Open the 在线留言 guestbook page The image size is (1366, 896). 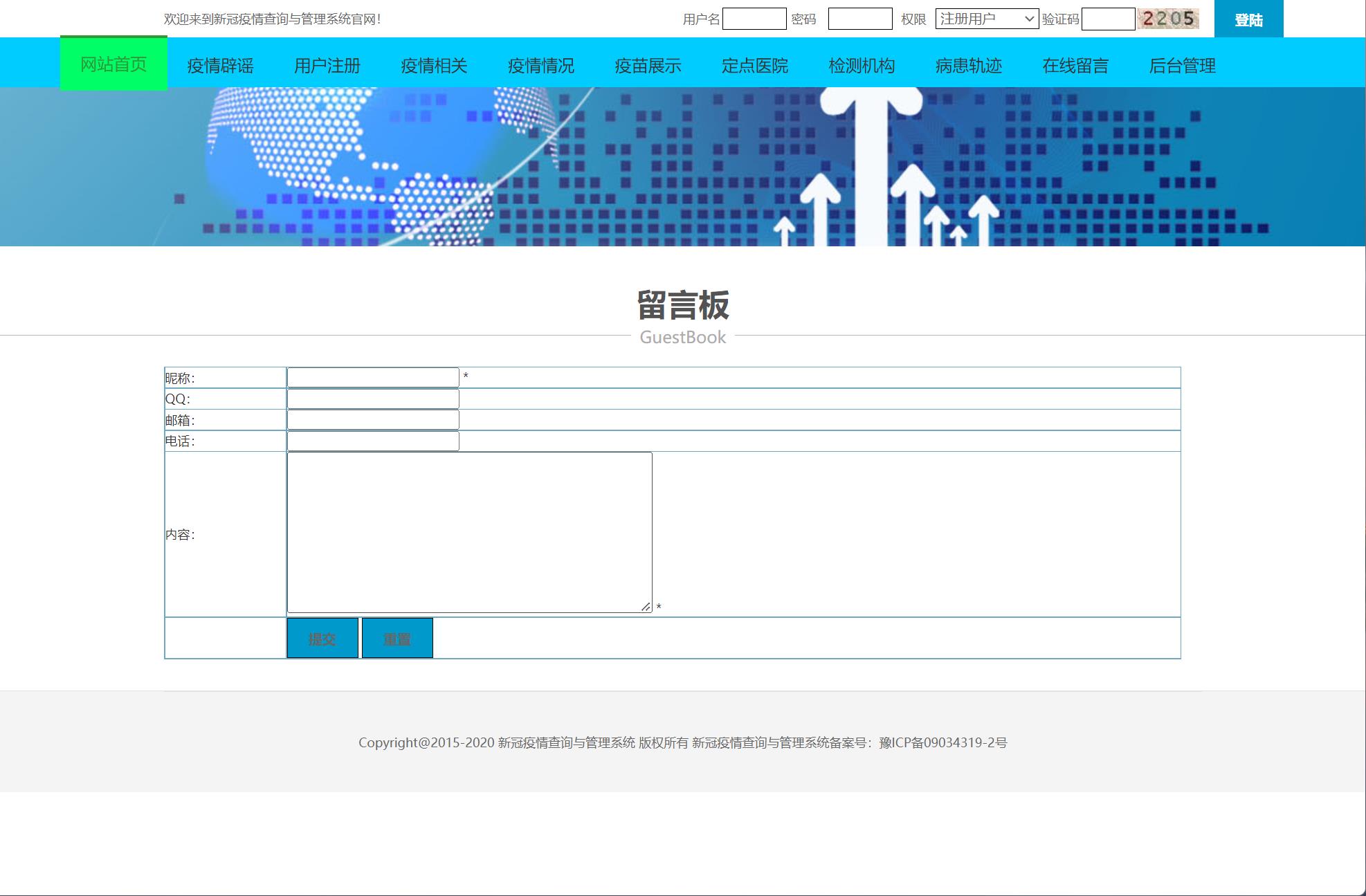coord(1075,65)
